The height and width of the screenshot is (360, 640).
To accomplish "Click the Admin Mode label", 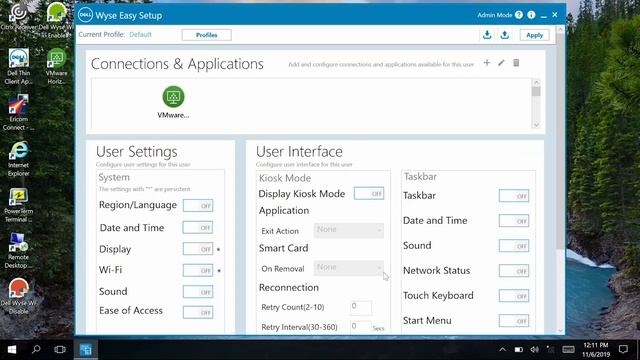I will point(495,15).
